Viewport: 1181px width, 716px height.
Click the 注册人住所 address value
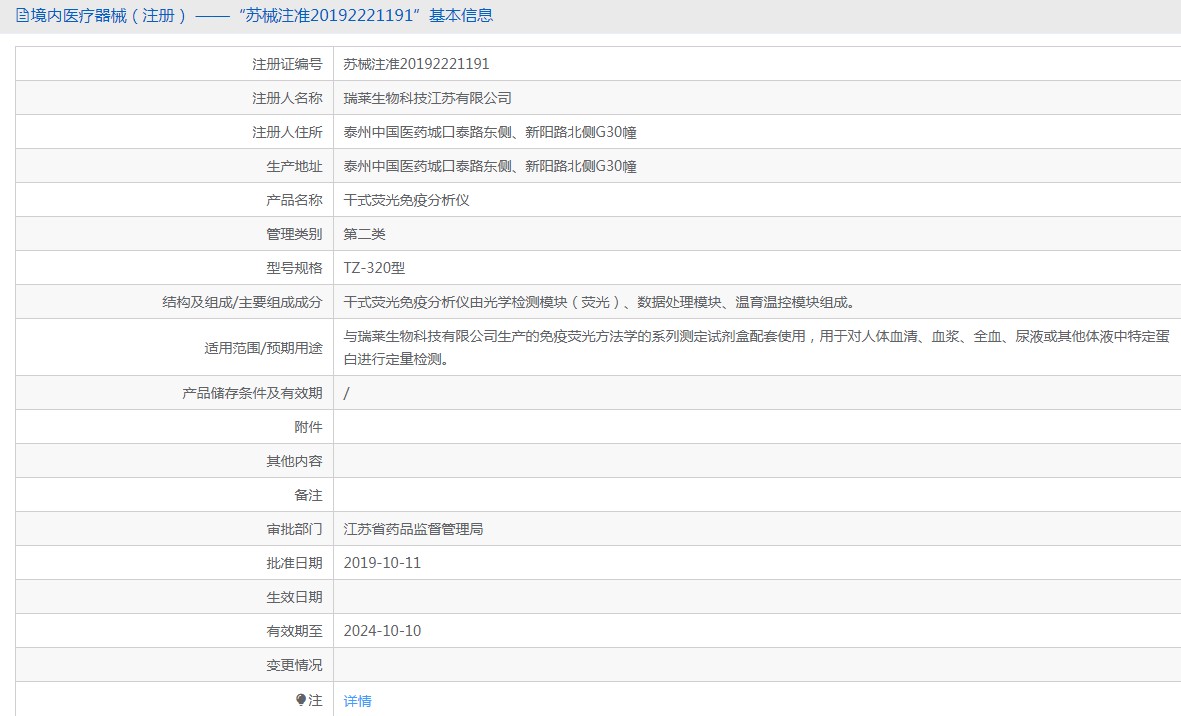coord(490,132)
